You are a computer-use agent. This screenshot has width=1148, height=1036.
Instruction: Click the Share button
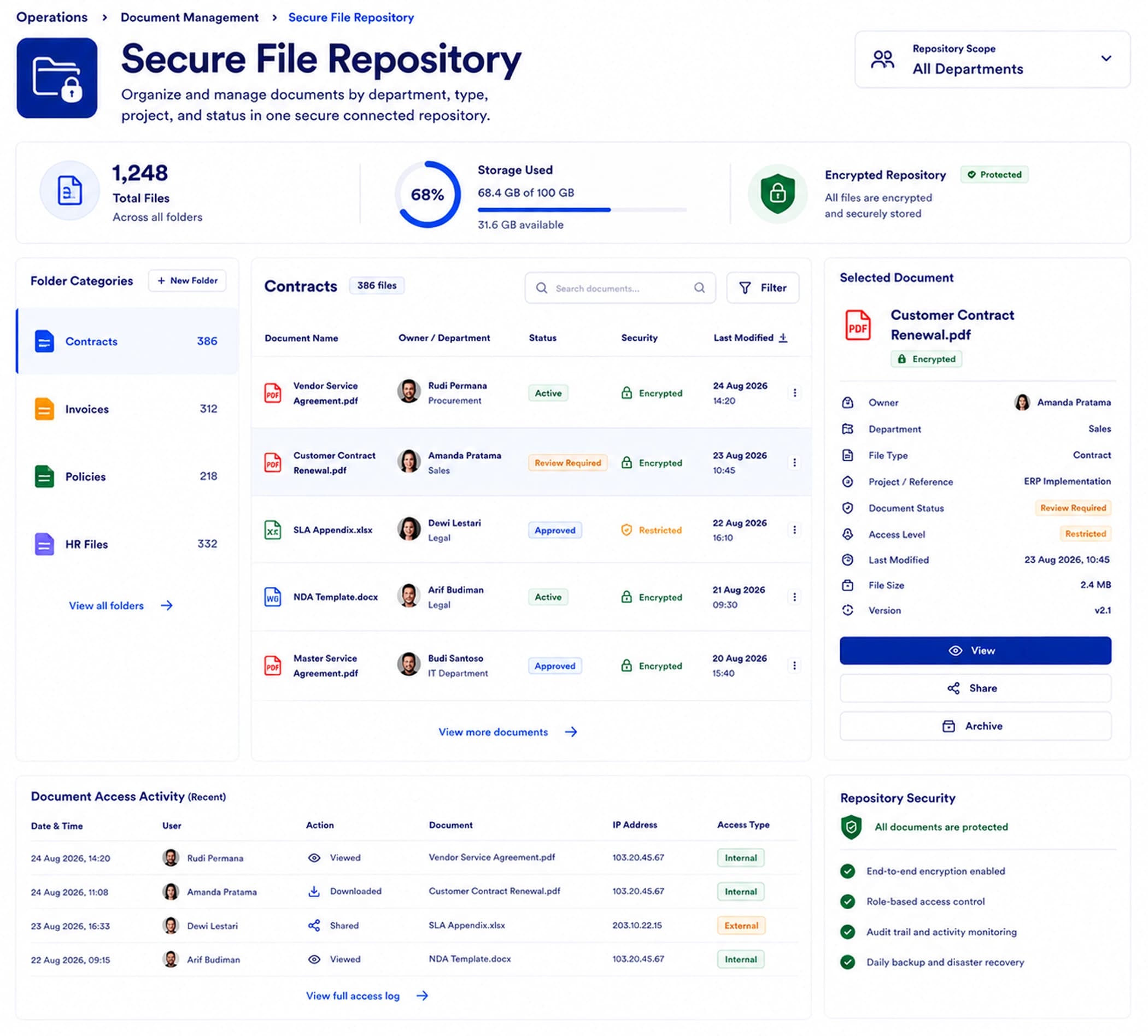click(975, 688)
